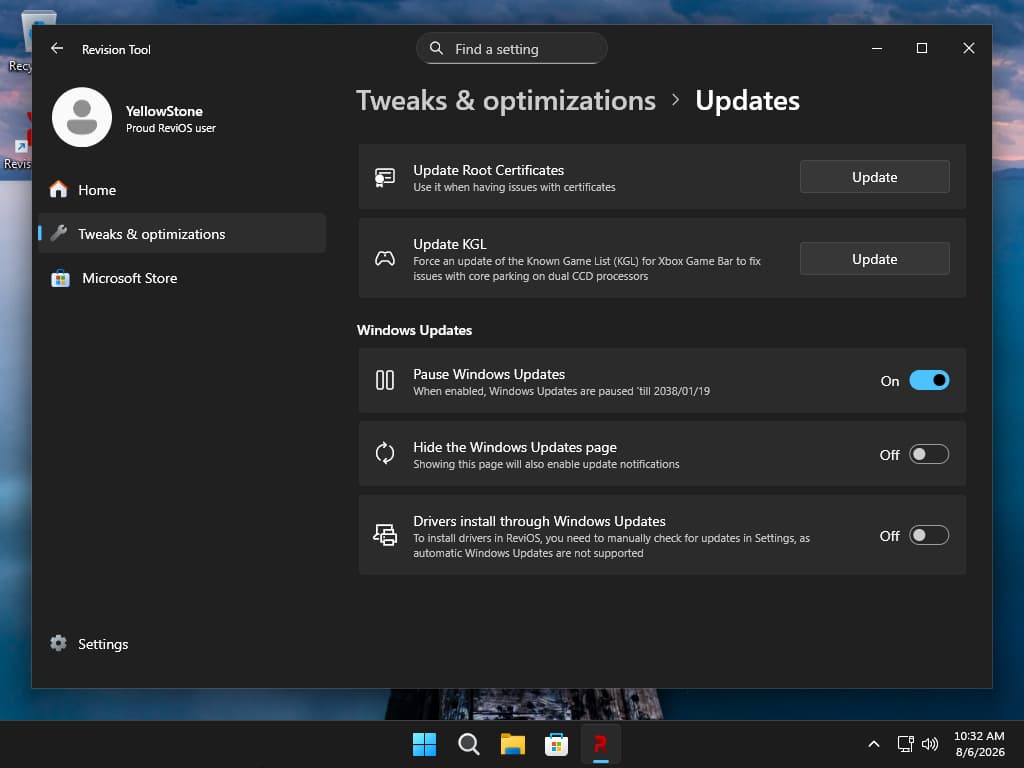Open Settings at bottom of sidebar
1024x768 pixels.
coord(182,644)
